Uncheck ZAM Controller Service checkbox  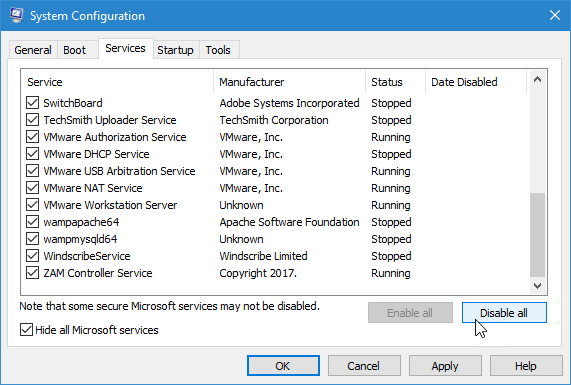coord(32,273)
